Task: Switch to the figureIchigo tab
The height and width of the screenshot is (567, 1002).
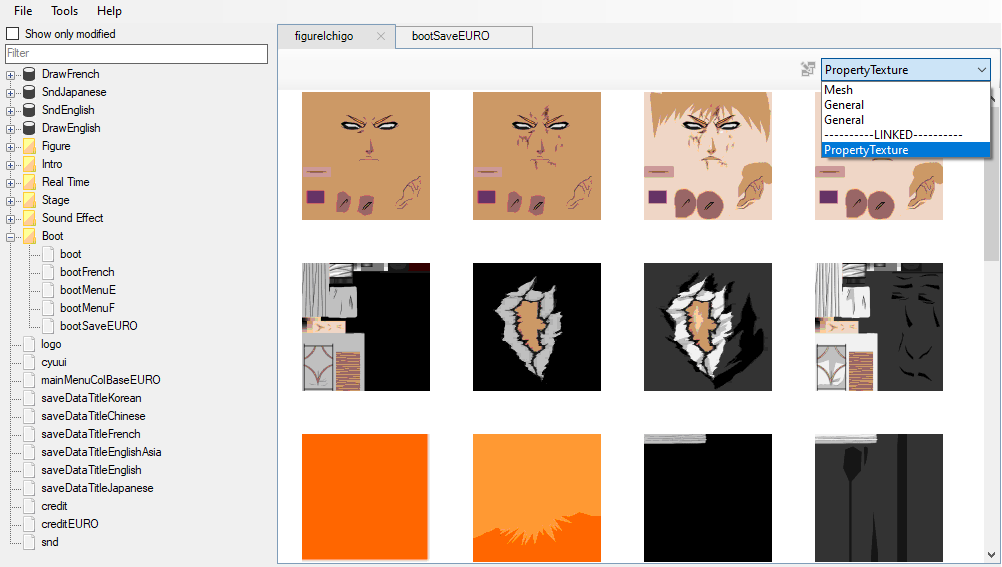Action: (336, 36)
